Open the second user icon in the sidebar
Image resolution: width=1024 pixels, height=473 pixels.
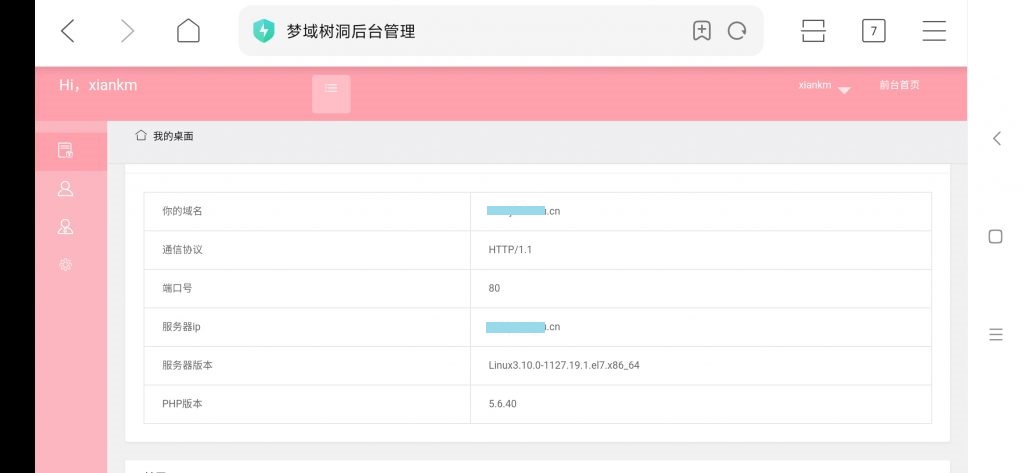66,226
